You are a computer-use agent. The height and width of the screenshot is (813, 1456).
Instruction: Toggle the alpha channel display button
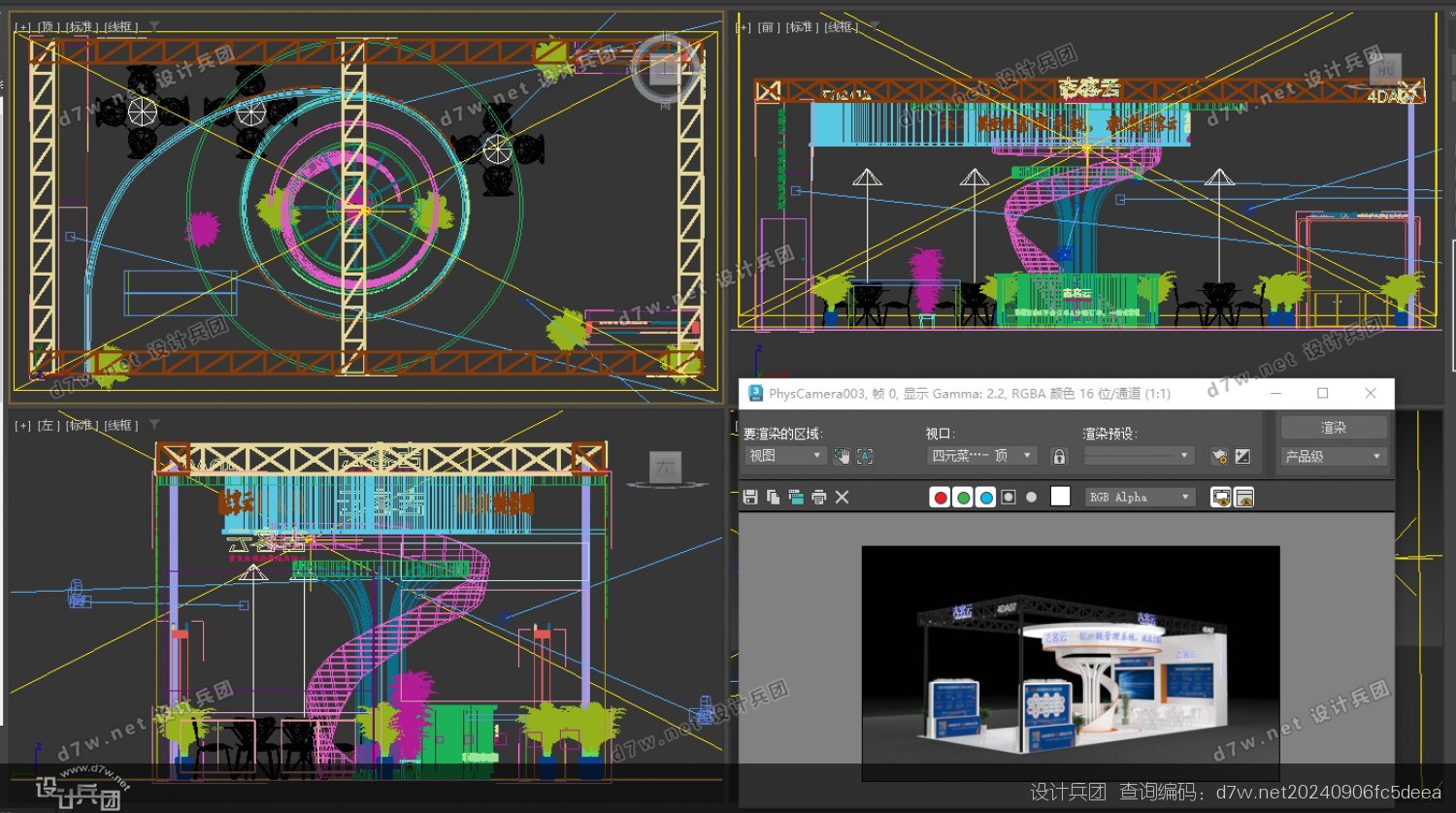pyautogui.click(x=1009, y=497)
